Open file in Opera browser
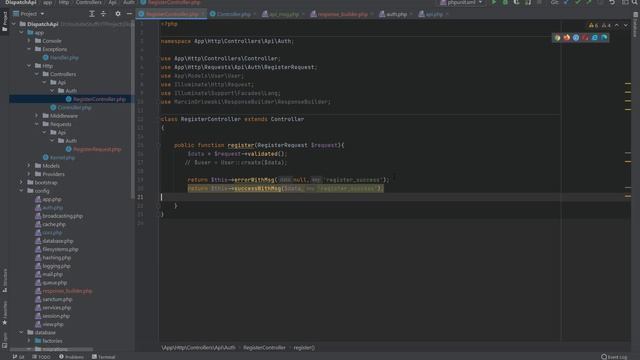This screenshot has height=360, width=640. pos(585,38)
